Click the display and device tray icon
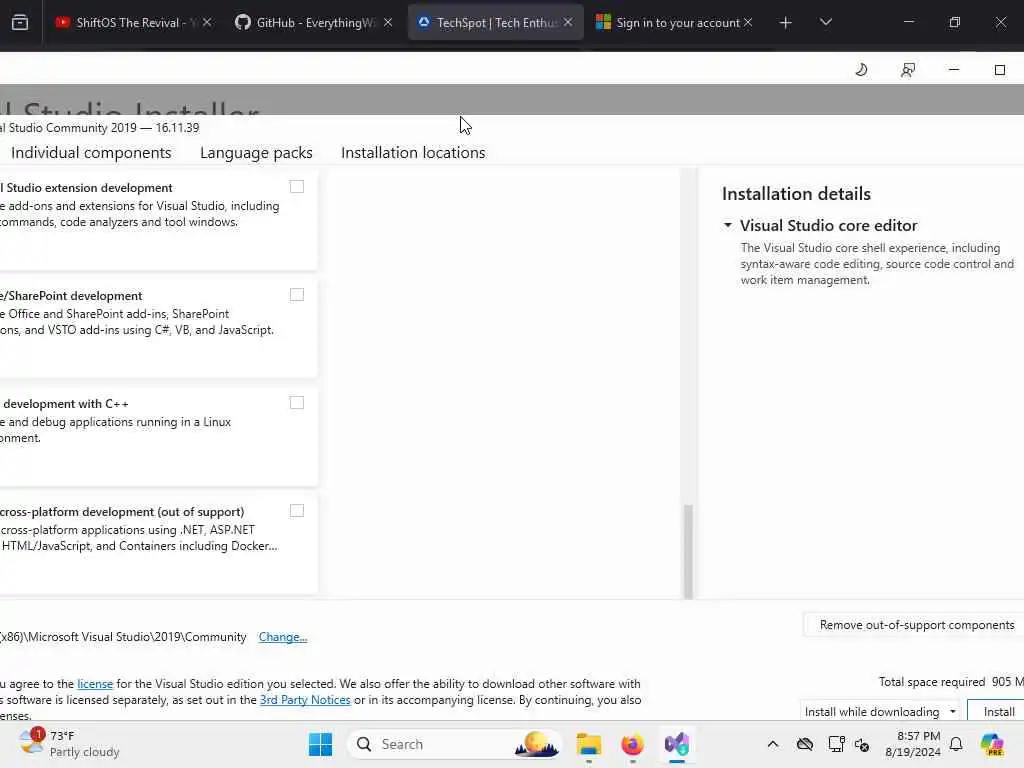The height and width of the screenshot is (768, 1024). (x=836, y=744)
